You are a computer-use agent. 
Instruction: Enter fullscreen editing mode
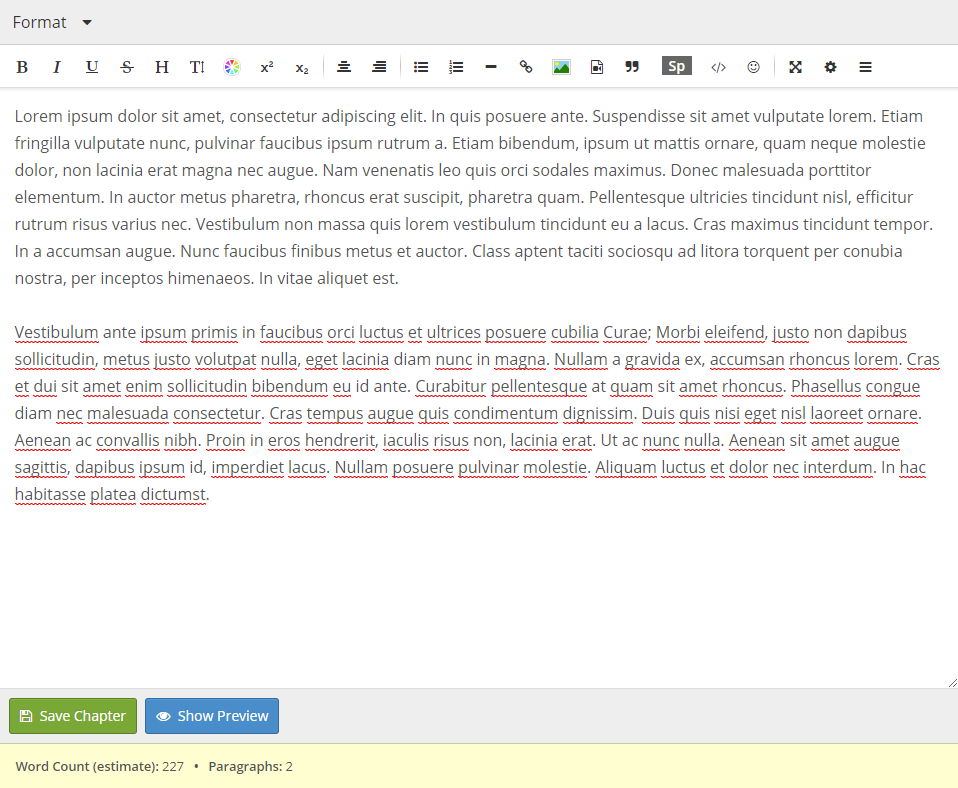(x=795, y=66)
